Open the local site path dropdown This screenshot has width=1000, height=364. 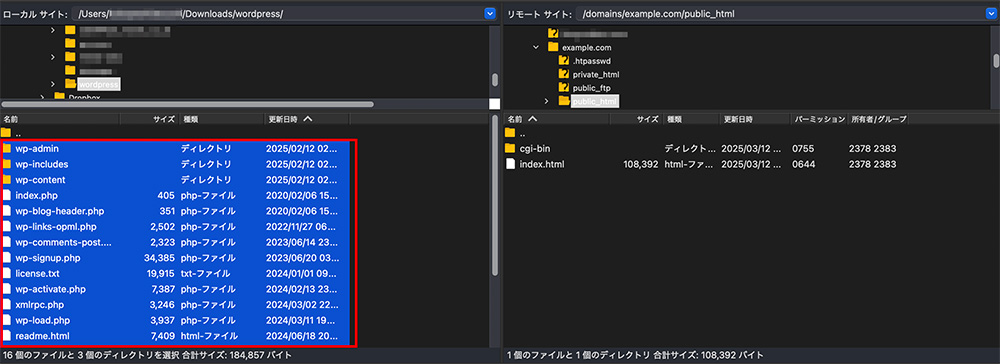pos(490,13)
